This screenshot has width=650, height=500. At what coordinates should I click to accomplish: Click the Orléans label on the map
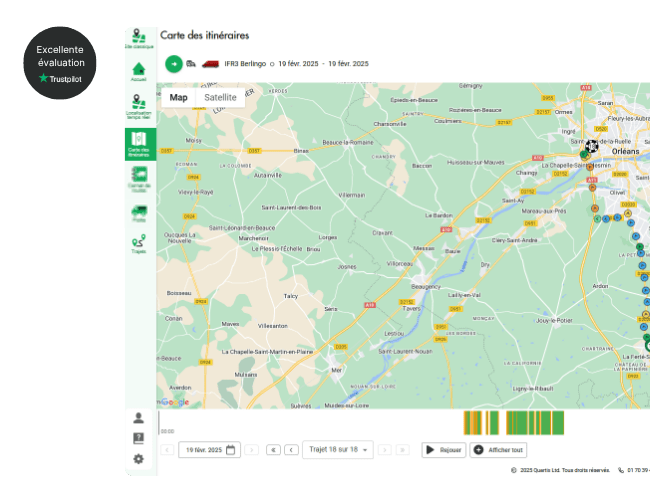(x=625, y=152)
